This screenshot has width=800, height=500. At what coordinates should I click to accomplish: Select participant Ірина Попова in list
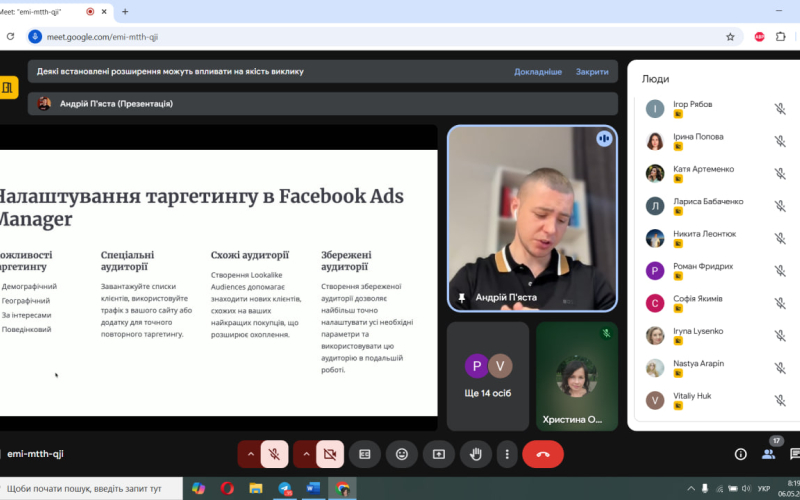click(717, 141)
